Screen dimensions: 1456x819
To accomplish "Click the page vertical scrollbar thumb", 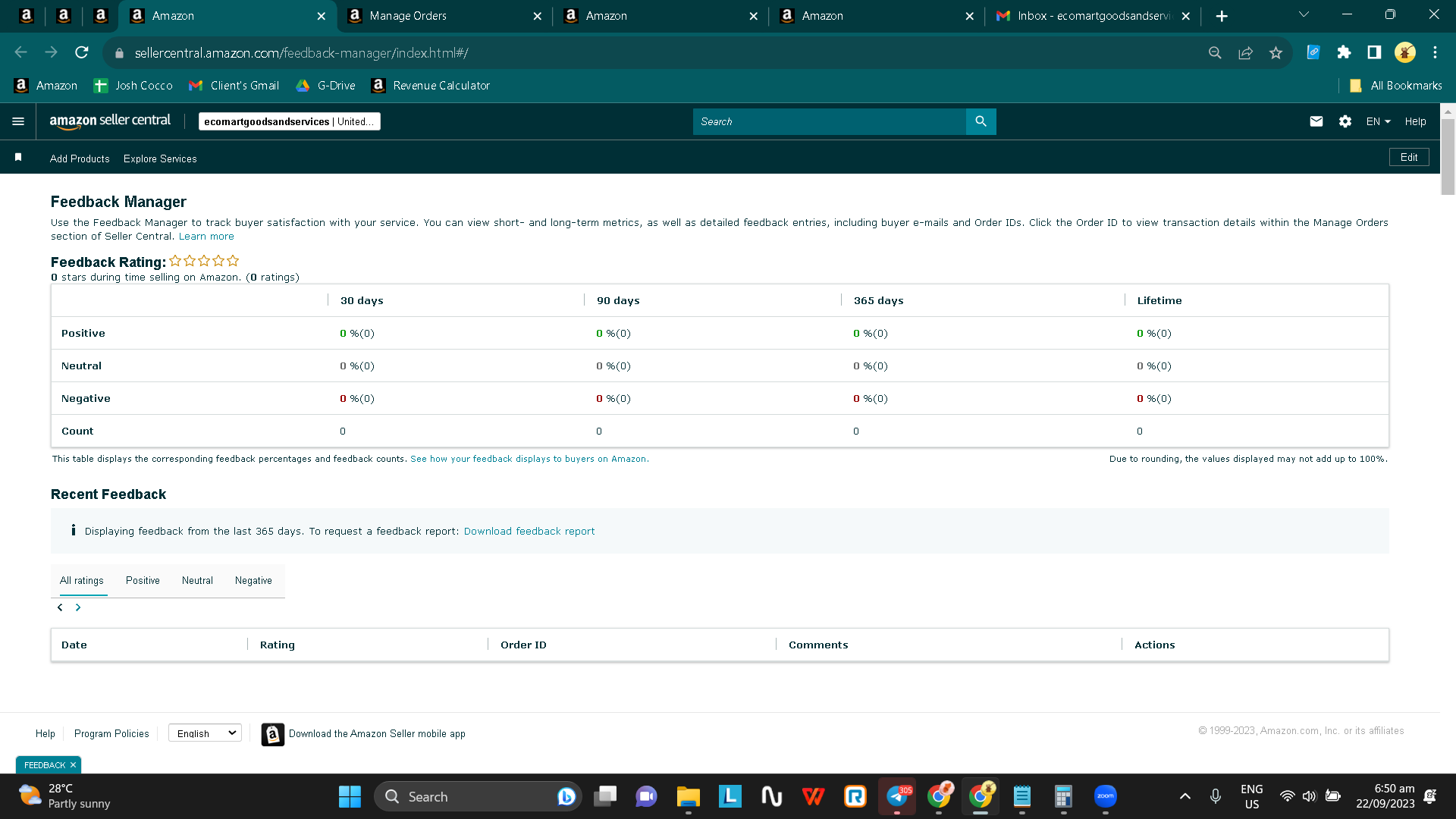I will [x=1448, y=157].
